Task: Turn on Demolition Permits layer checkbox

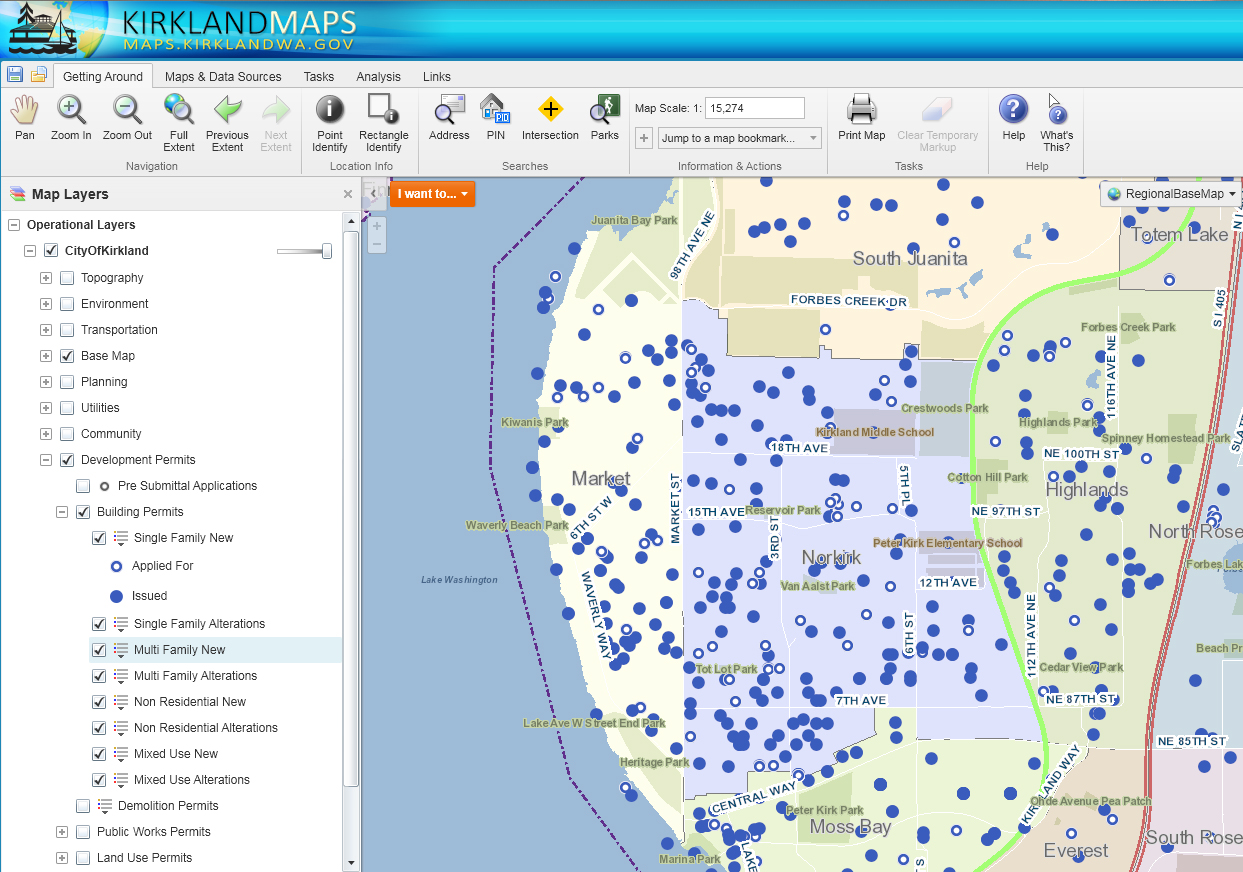Action: point(83,806)
